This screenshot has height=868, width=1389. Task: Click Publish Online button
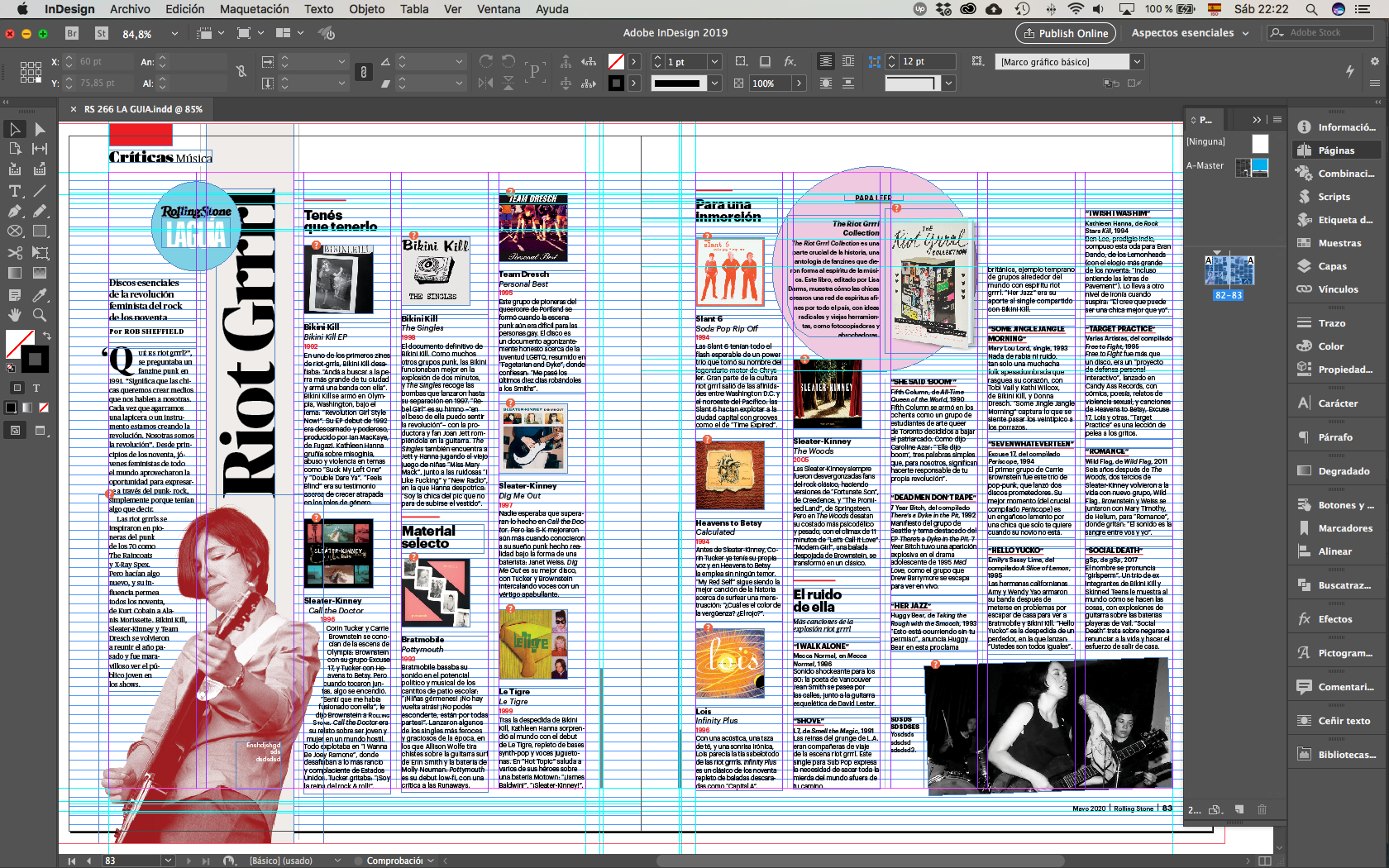point(1066,33)
